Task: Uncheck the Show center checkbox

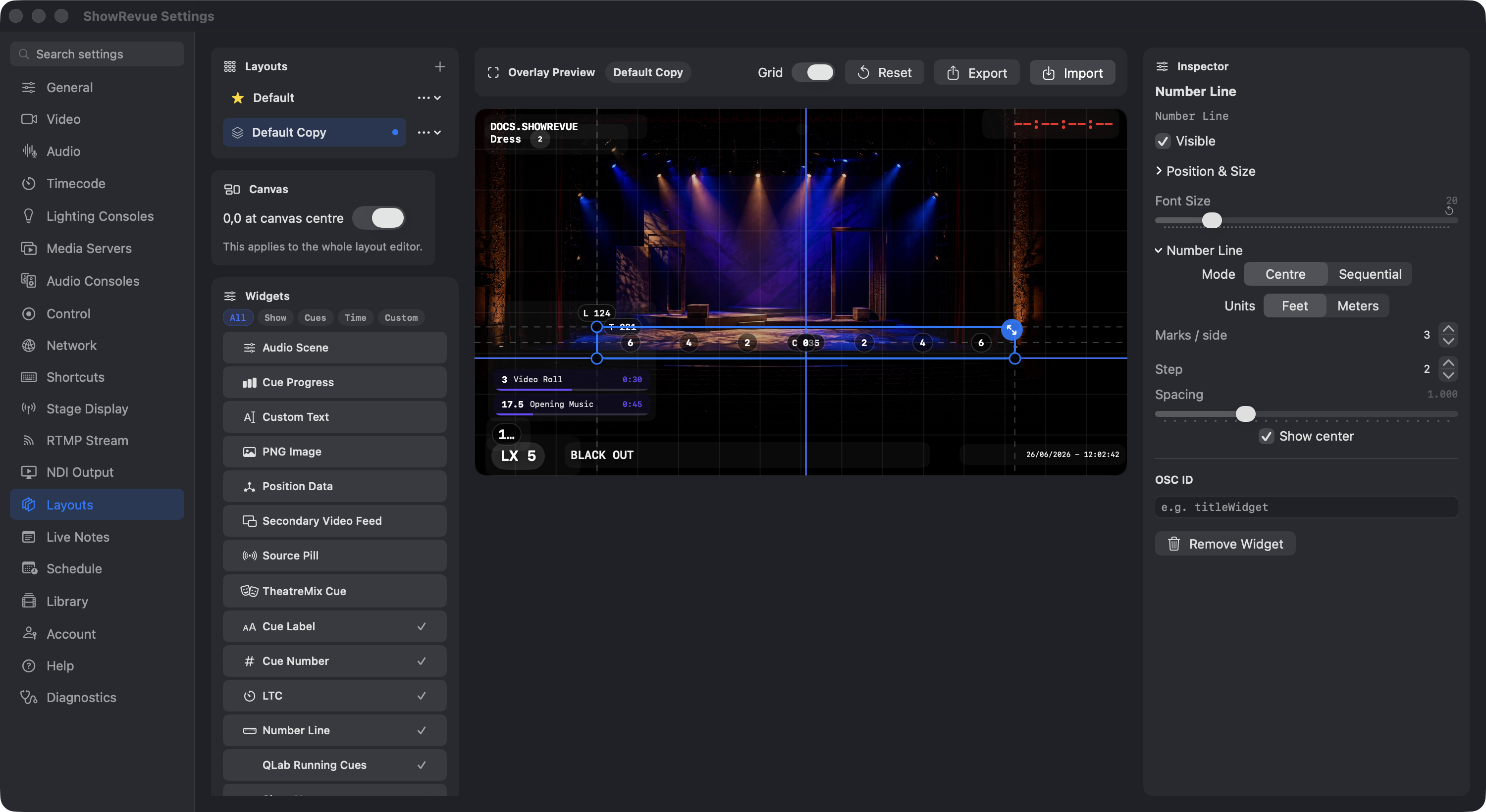Action: (x=1266, y=436)
